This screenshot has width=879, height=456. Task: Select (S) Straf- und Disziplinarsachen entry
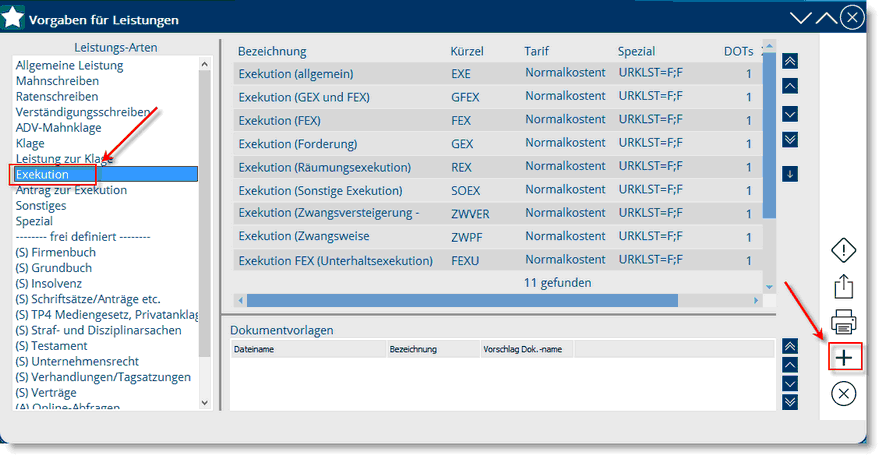click(99, 330)
